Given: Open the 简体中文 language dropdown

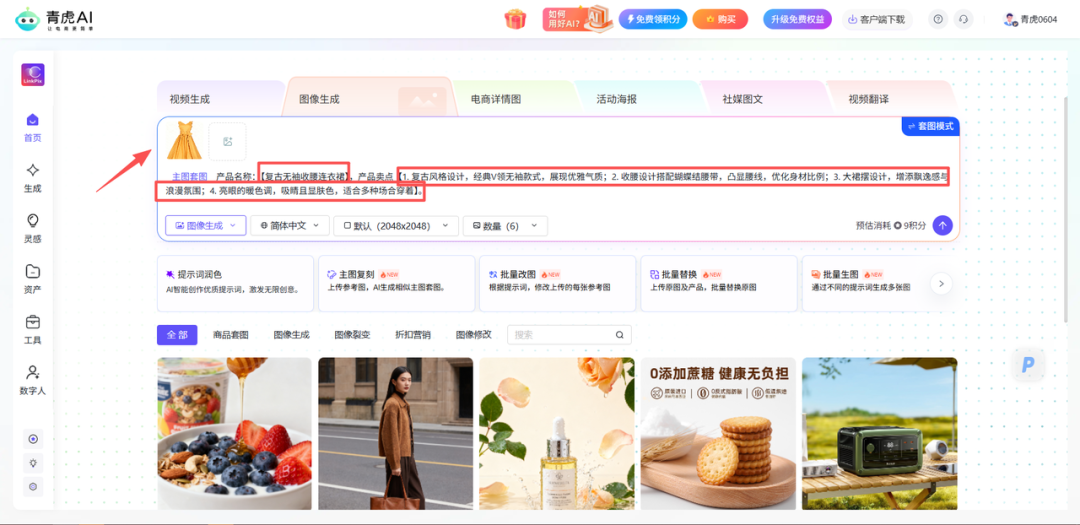Looking at the screenshot, I should [289, 225].
